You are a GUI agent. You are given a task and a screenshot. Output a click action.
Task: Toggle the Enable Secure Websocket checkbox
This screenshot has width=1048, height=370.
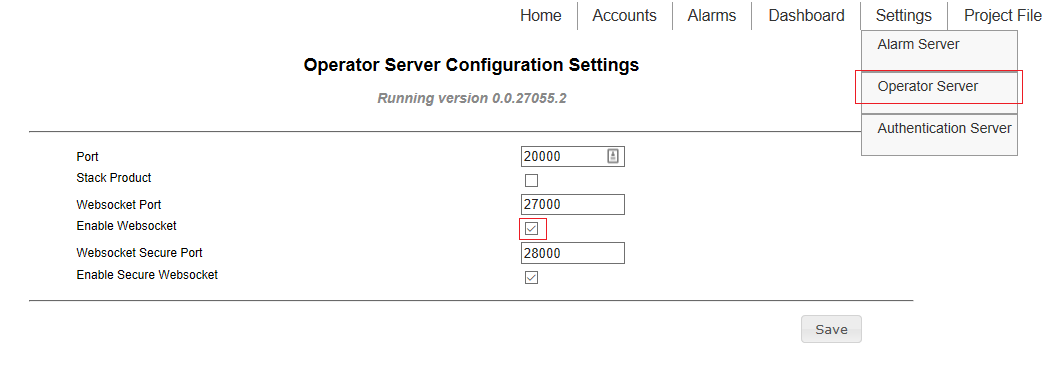(531, 277)
